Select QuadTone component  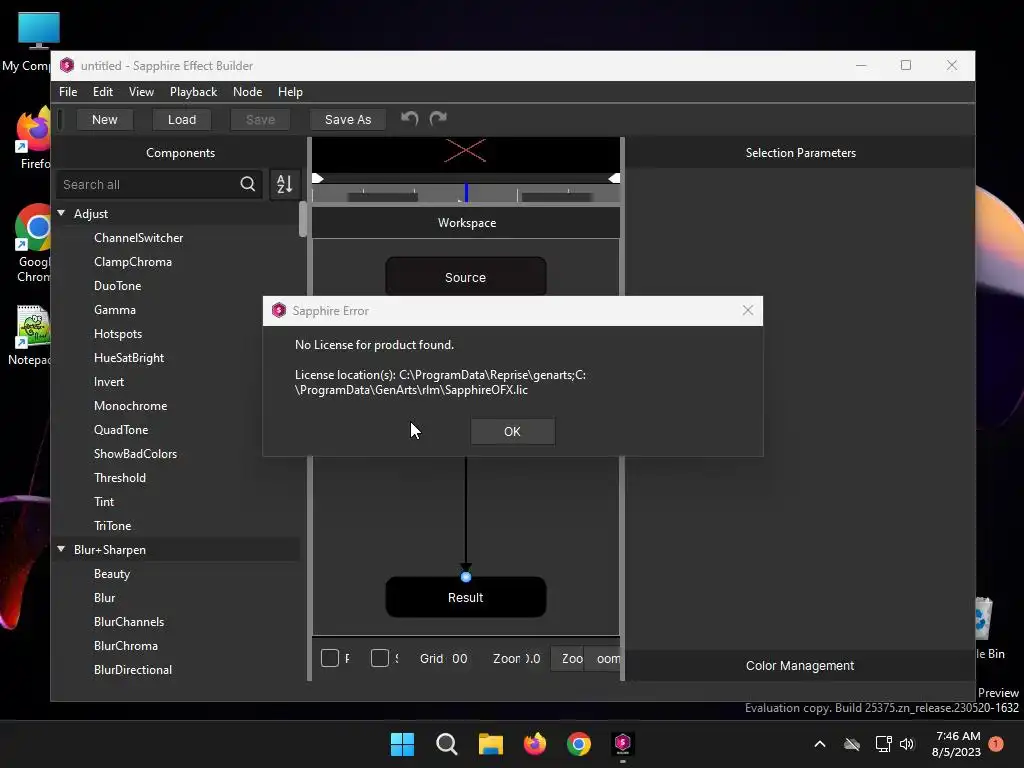coord(121,430)
